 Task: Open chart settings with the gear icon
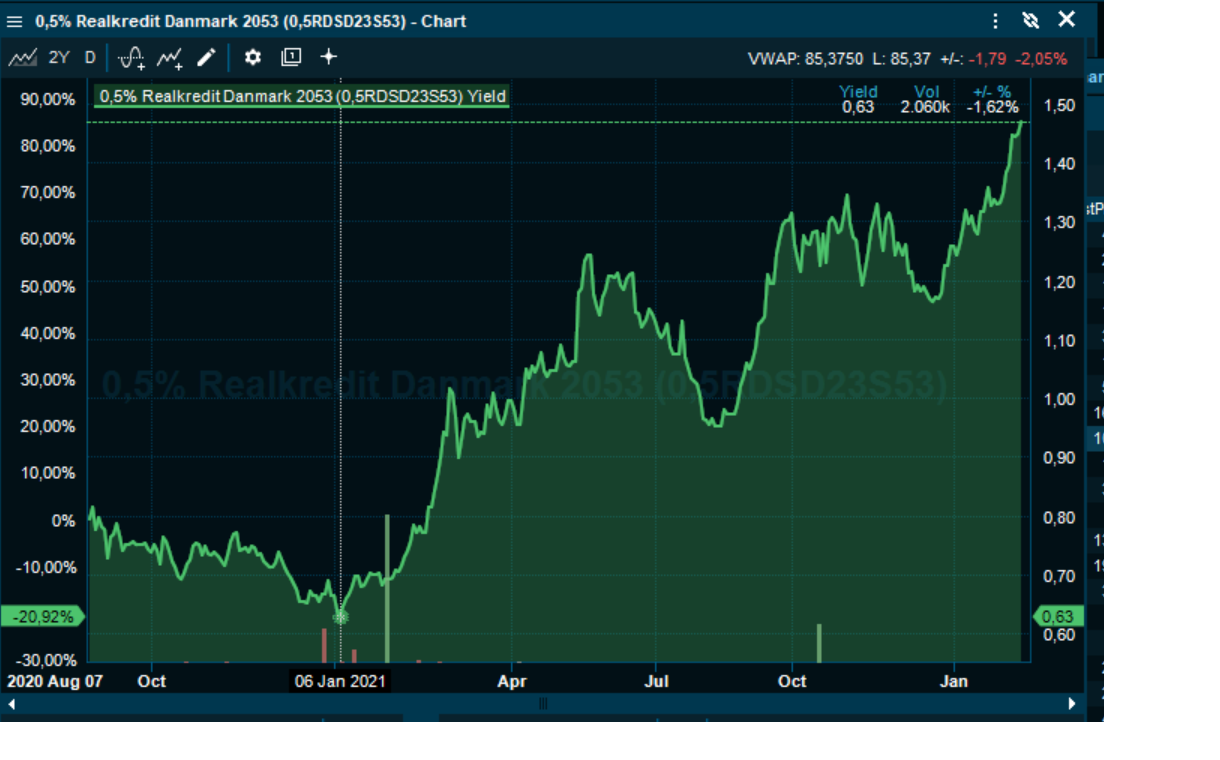point(253,58)
